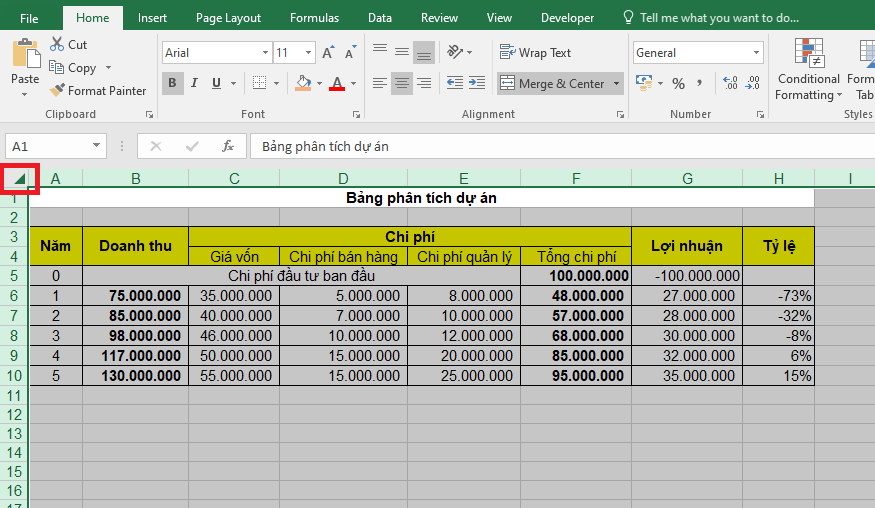Expand the Paste options arrow

[25, 94]
